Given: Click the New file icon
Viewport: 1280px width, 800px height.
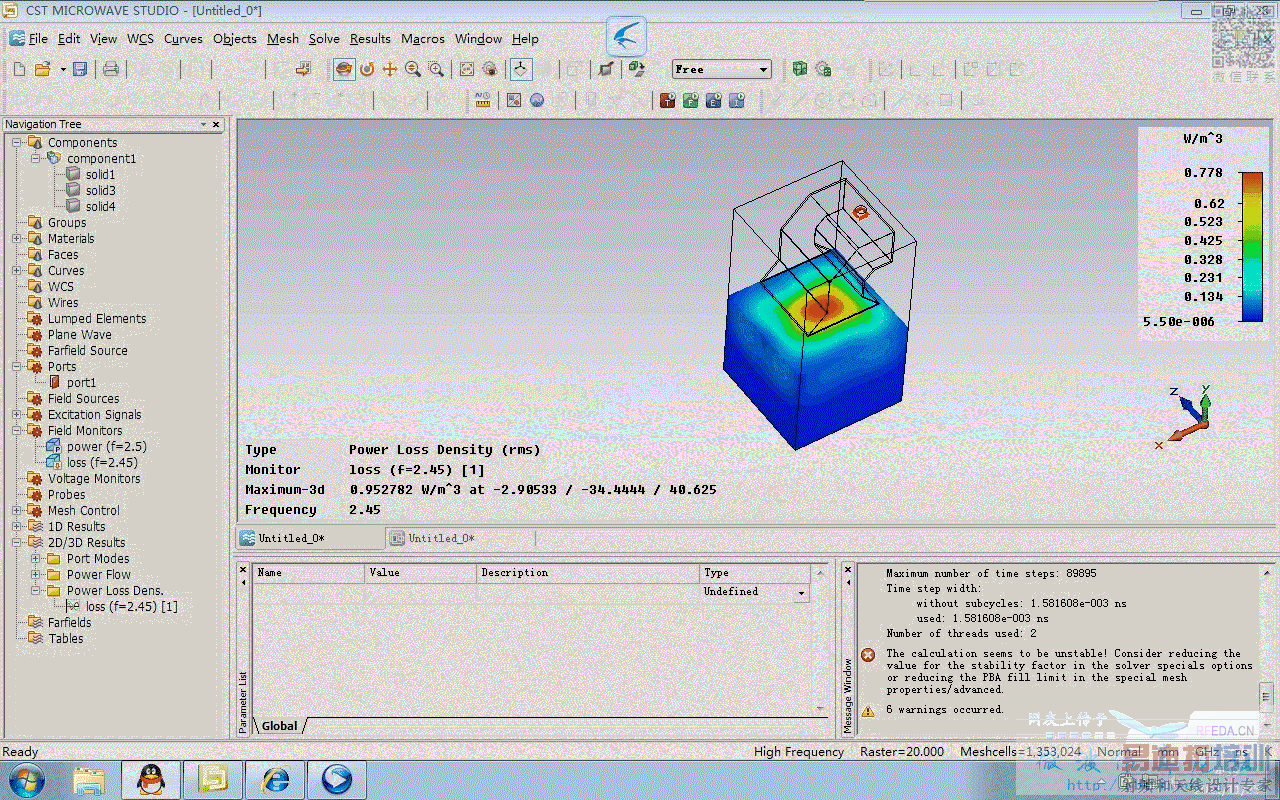Looking at the screenshot, I should pyautogui.click(x=19, y=69).
